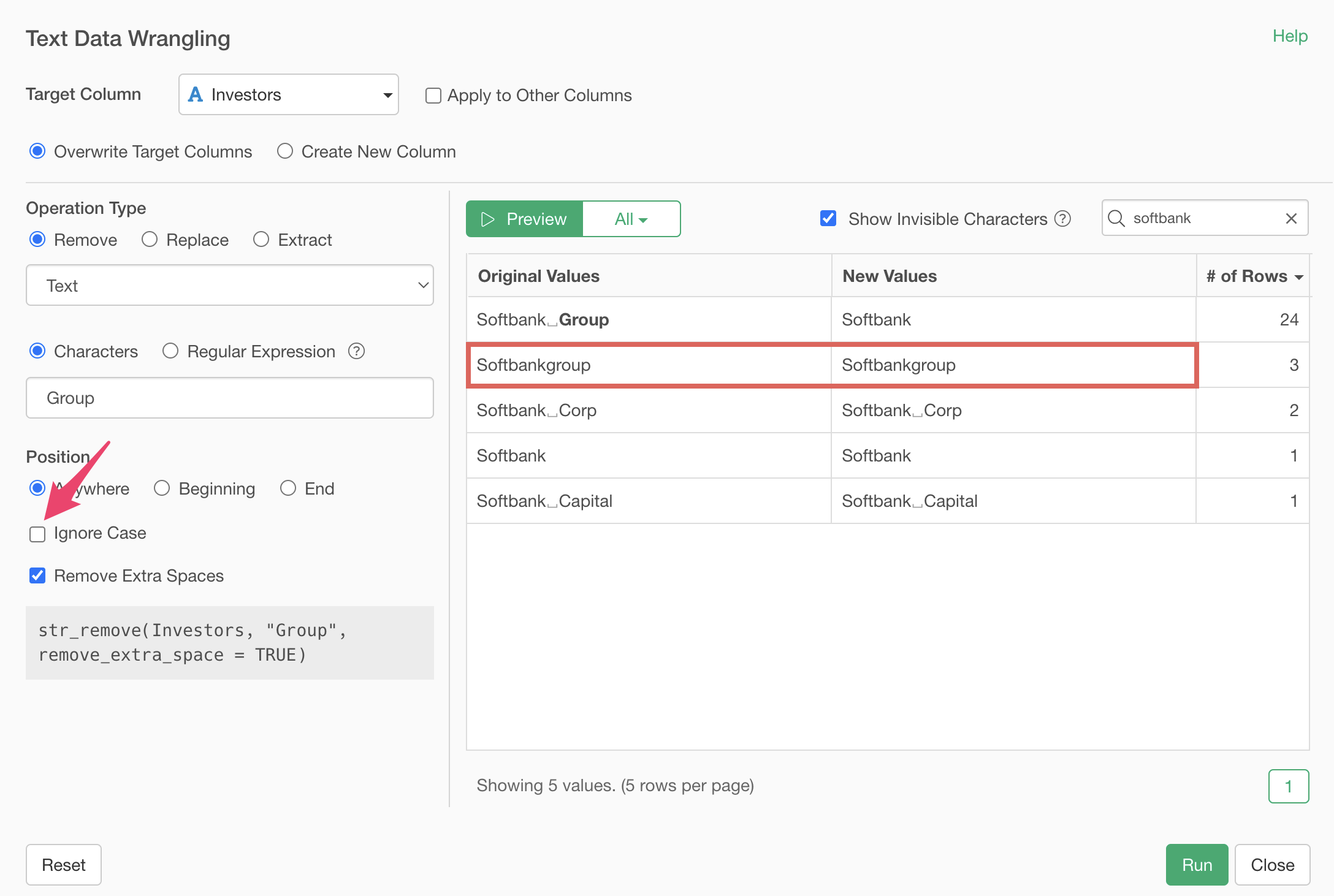Uncheck Remove Extra Spaces
This screenshot has height=896, width=1334.
click(37, 575)
